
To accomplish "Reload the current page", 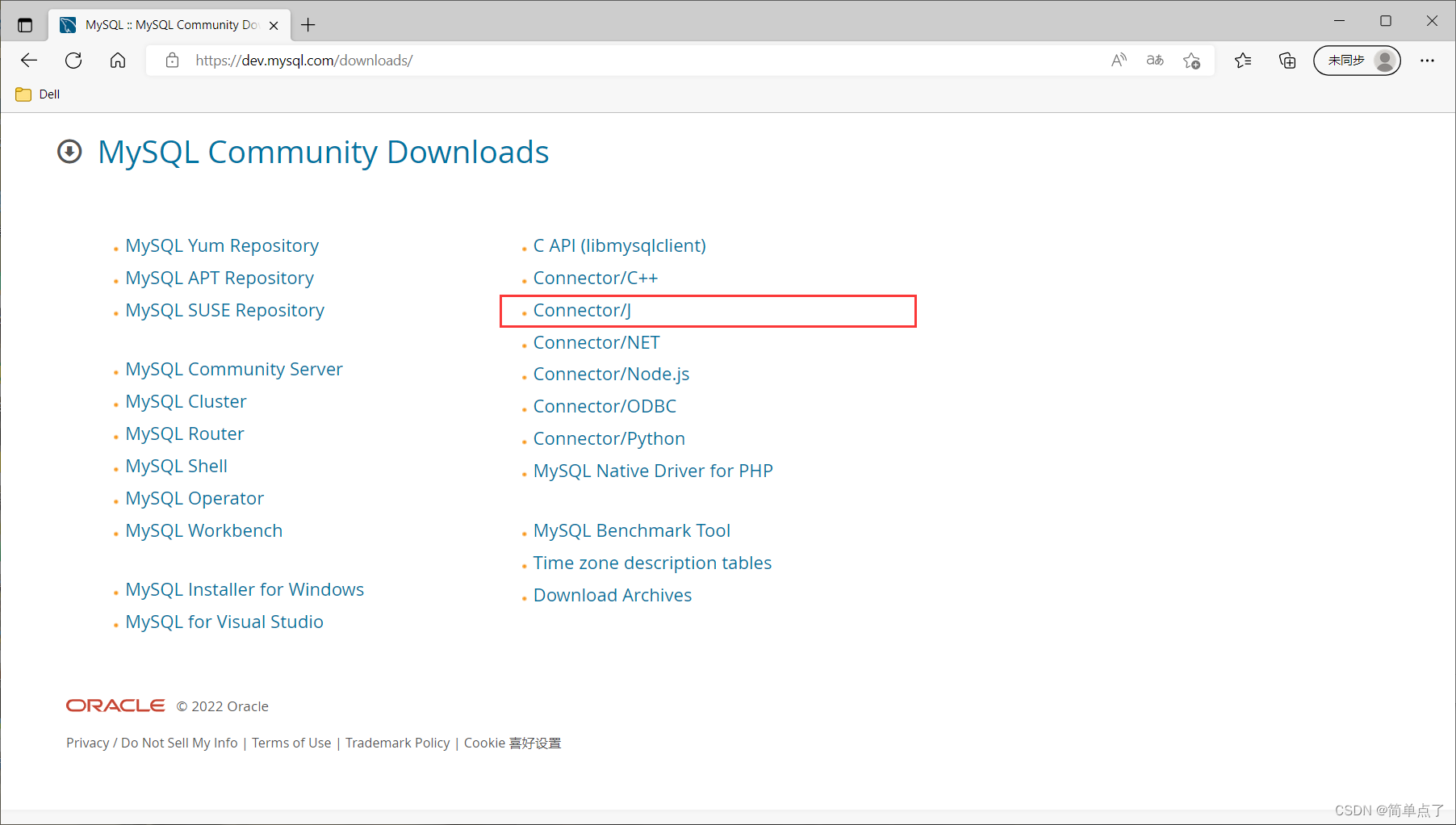I will tap(73, 61).
